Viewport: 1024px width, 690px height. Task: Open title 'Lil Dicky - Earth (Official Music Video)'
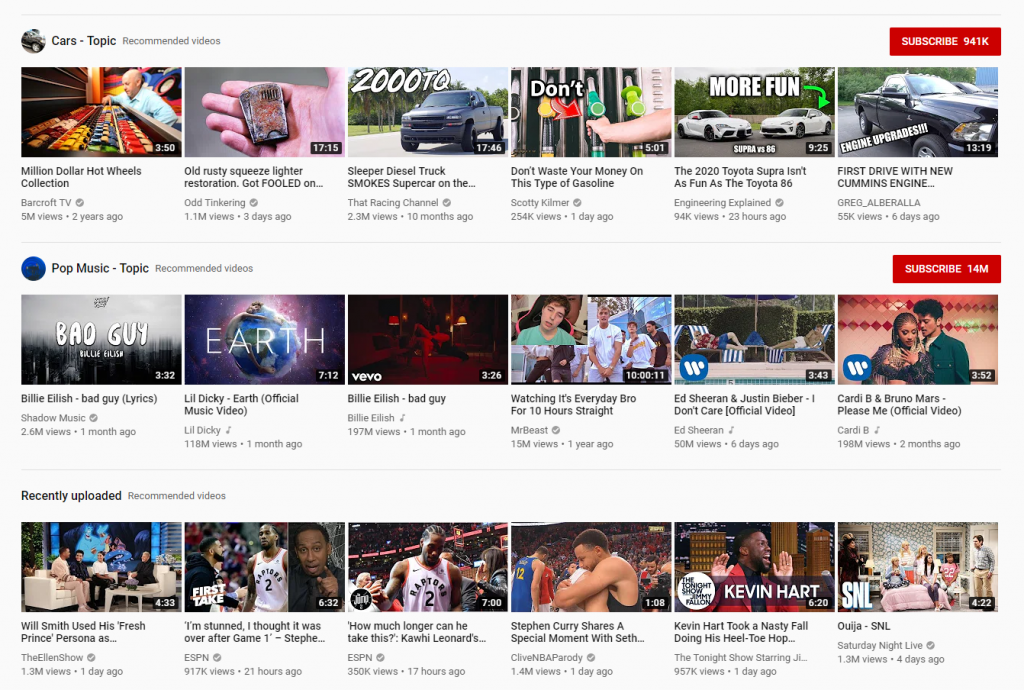click(x=241, y=404)
